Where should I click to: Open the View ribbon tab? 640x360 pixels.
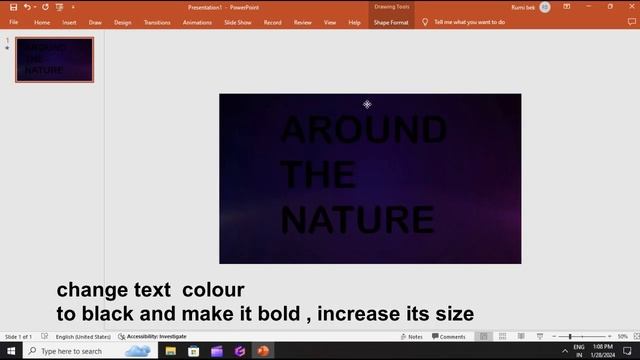click(x=330, y=22)
